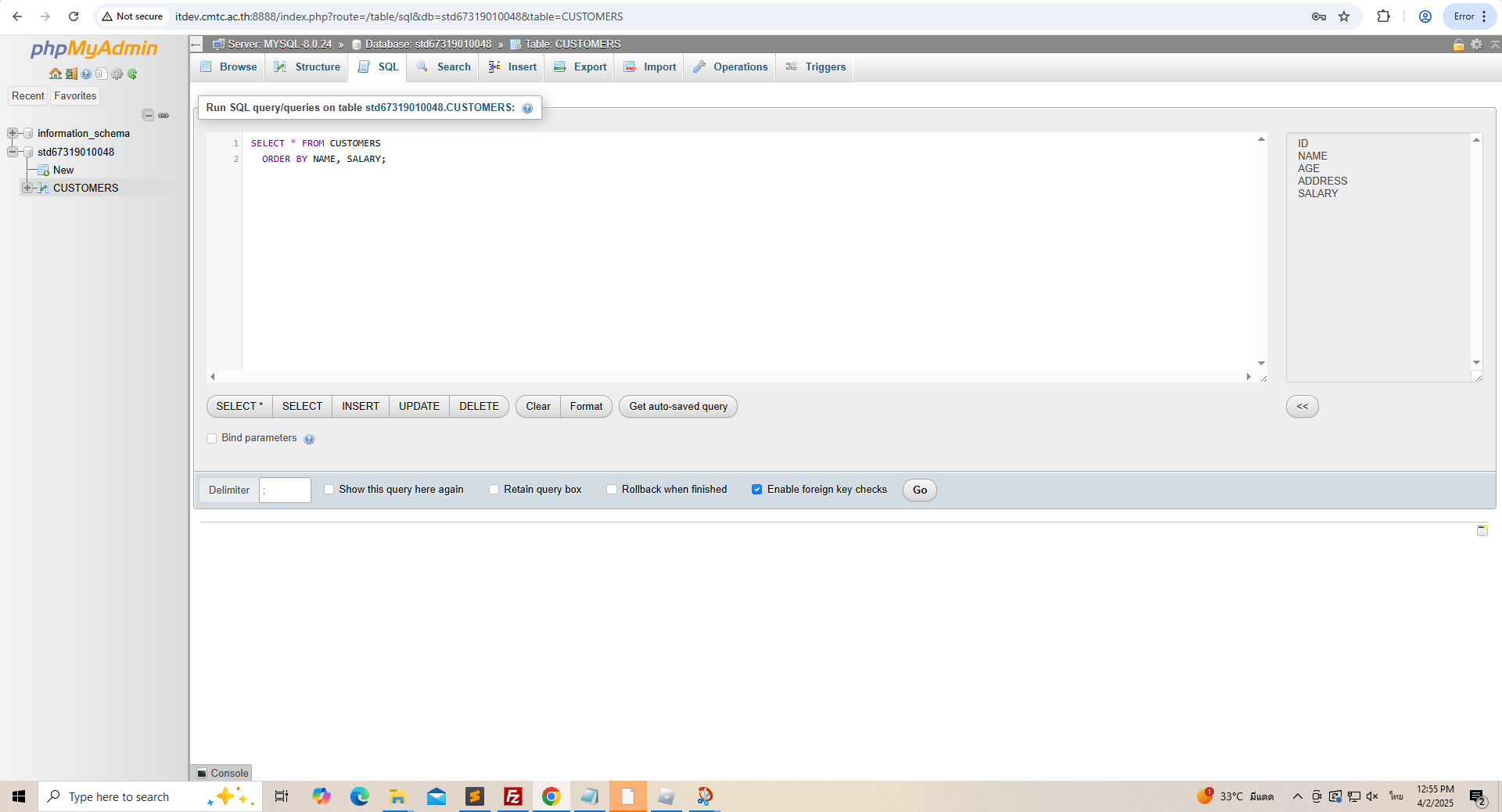Reload the navigation panel
Screen dimensions: 1502x812
click(132, 74)
